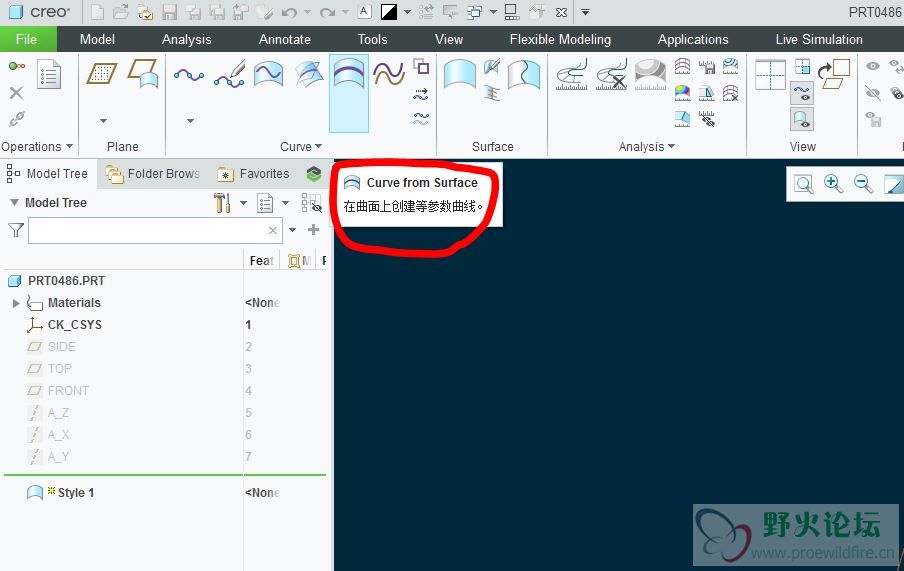Toggle the crossed-out eye hide icon
This screenshot has height=571, width=904.
click(x=873, y=93)
